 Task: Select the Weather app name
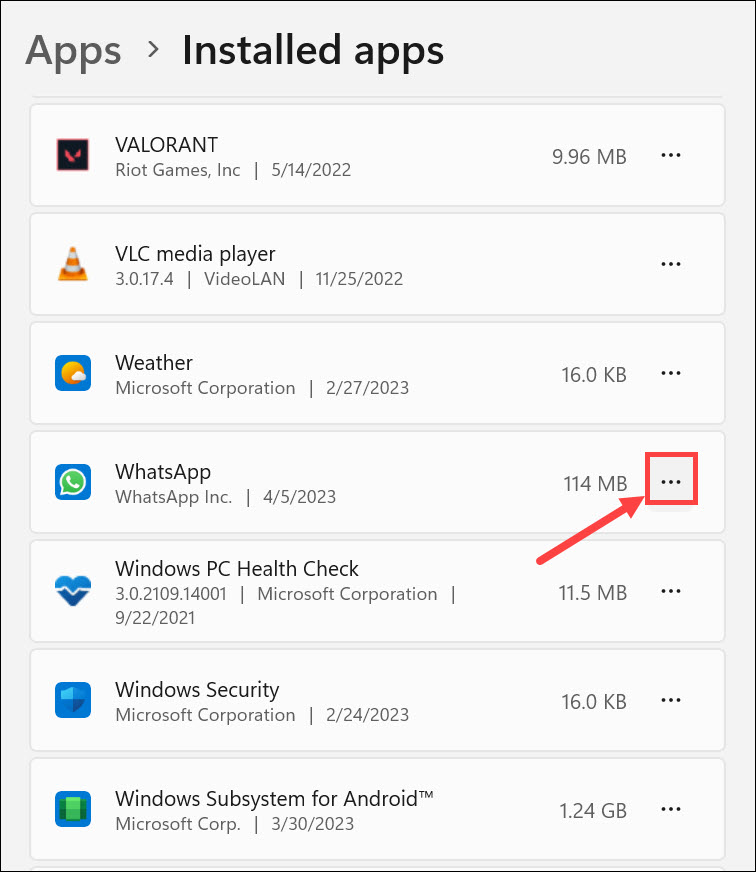click(x=154, y=363)
